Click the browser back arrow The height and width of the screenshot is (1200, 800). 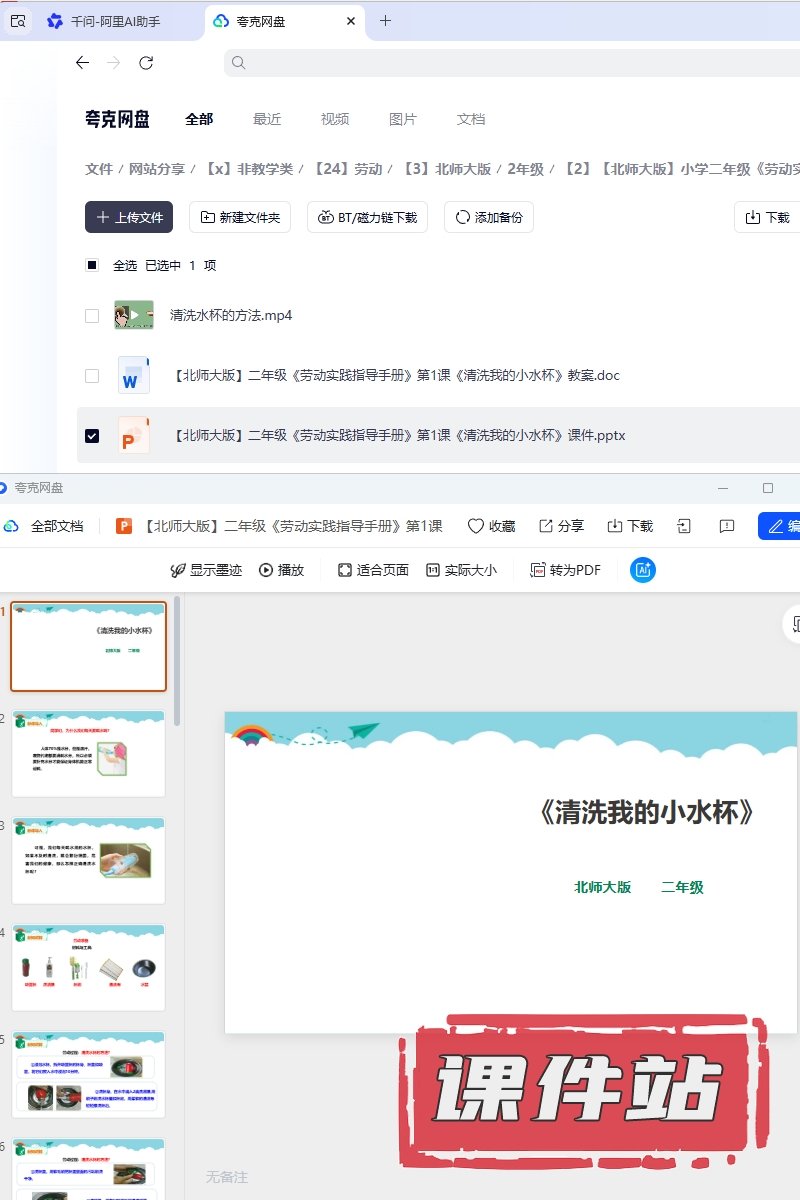tap(82, 63)
